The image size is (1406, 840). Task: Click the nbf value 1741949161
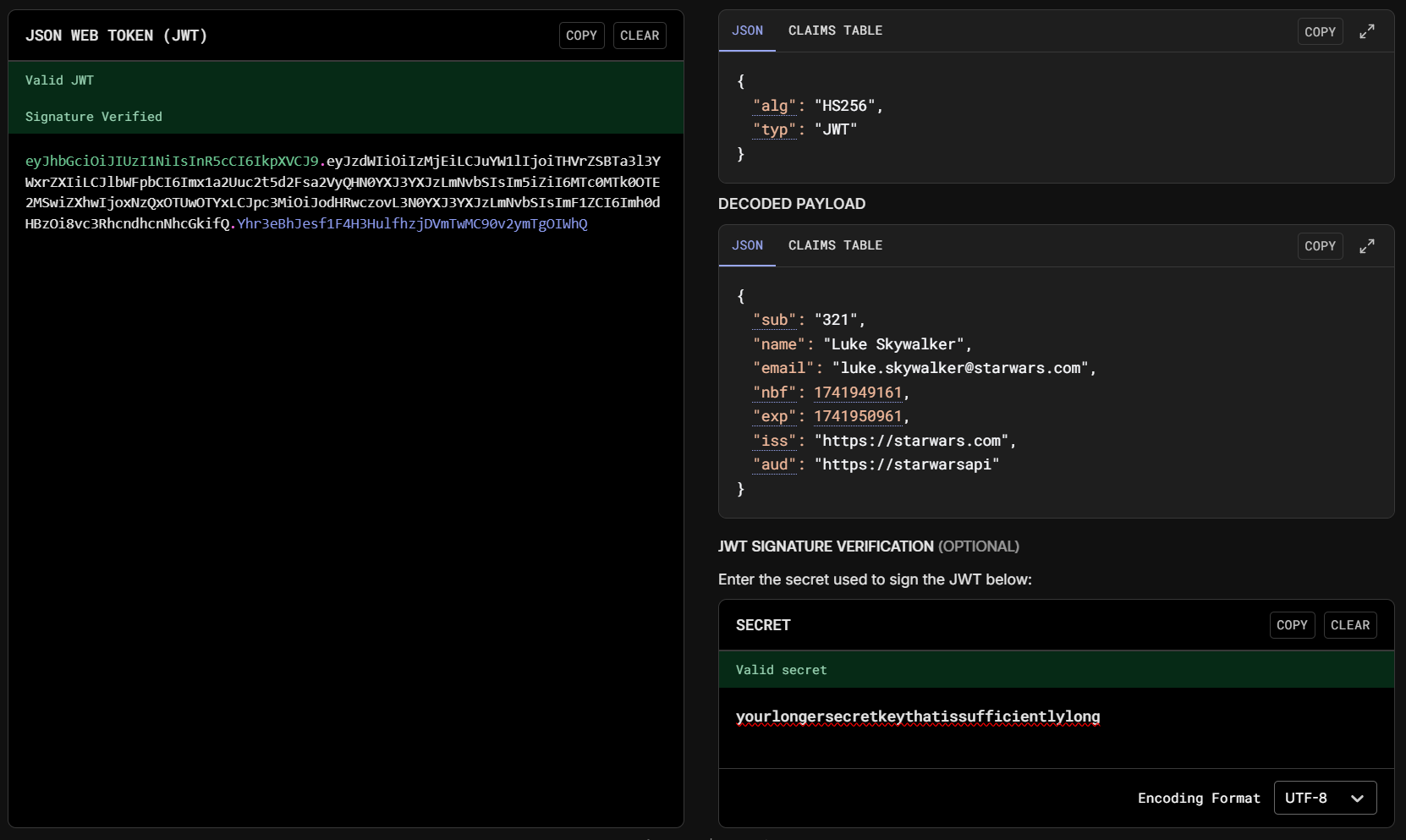click(x=858, y=393)
